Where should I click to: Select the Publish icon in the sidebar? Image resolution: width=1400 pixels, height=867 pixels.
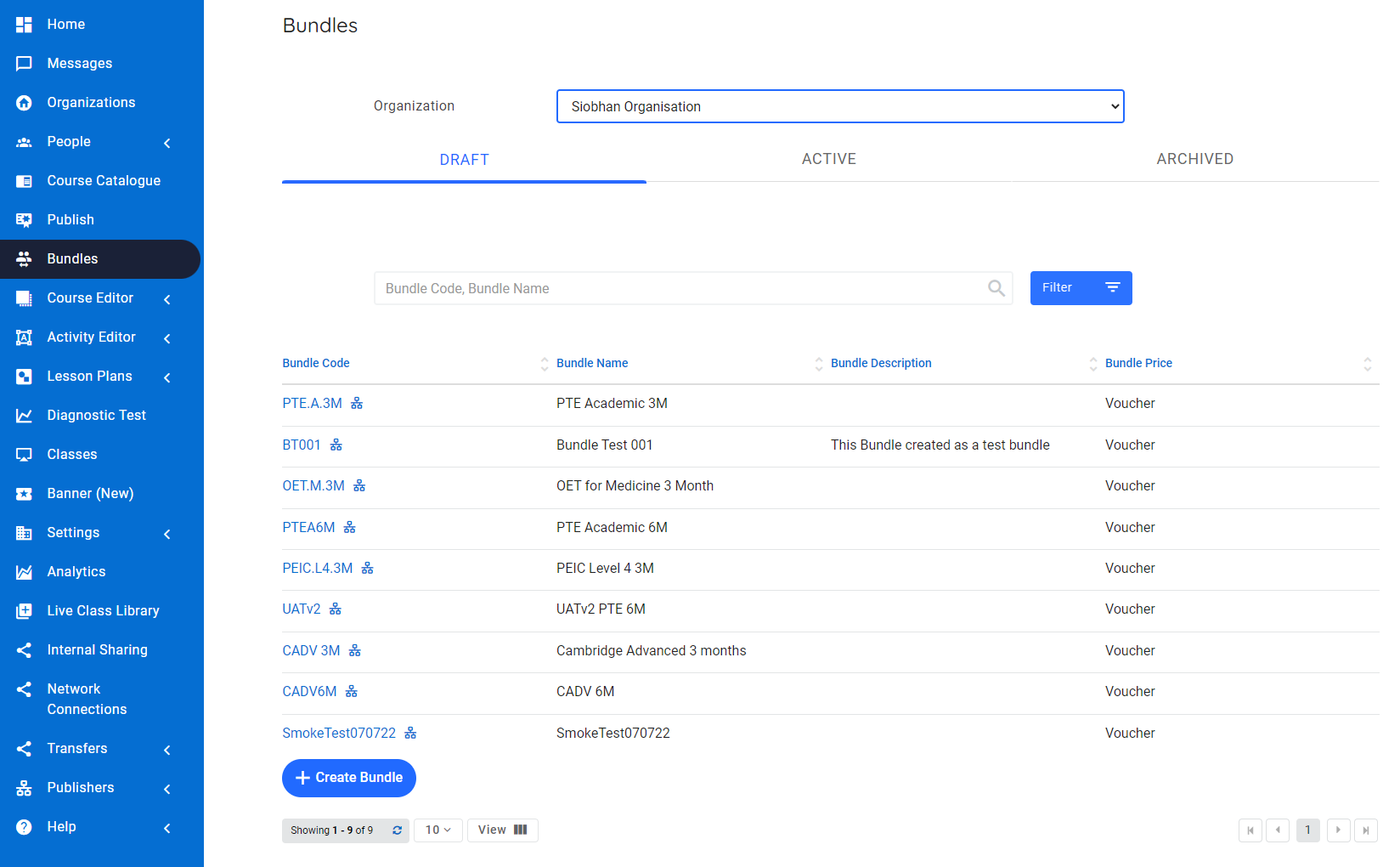(x=24, y=219)
